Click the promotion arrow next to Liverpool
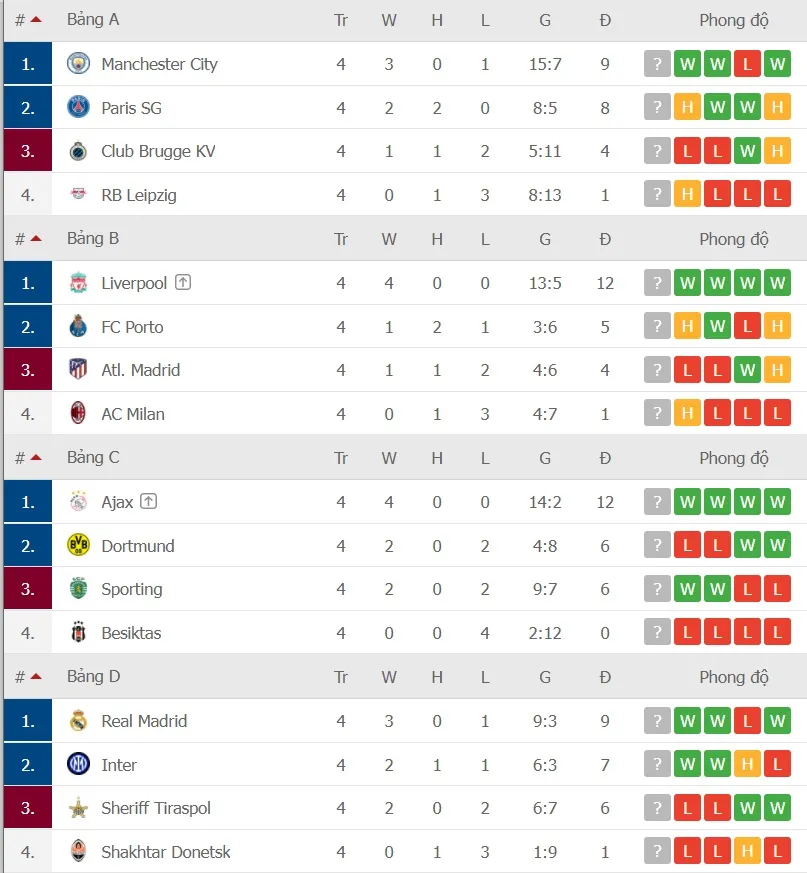Screen dimensions: 807x873 coord(181,282)
